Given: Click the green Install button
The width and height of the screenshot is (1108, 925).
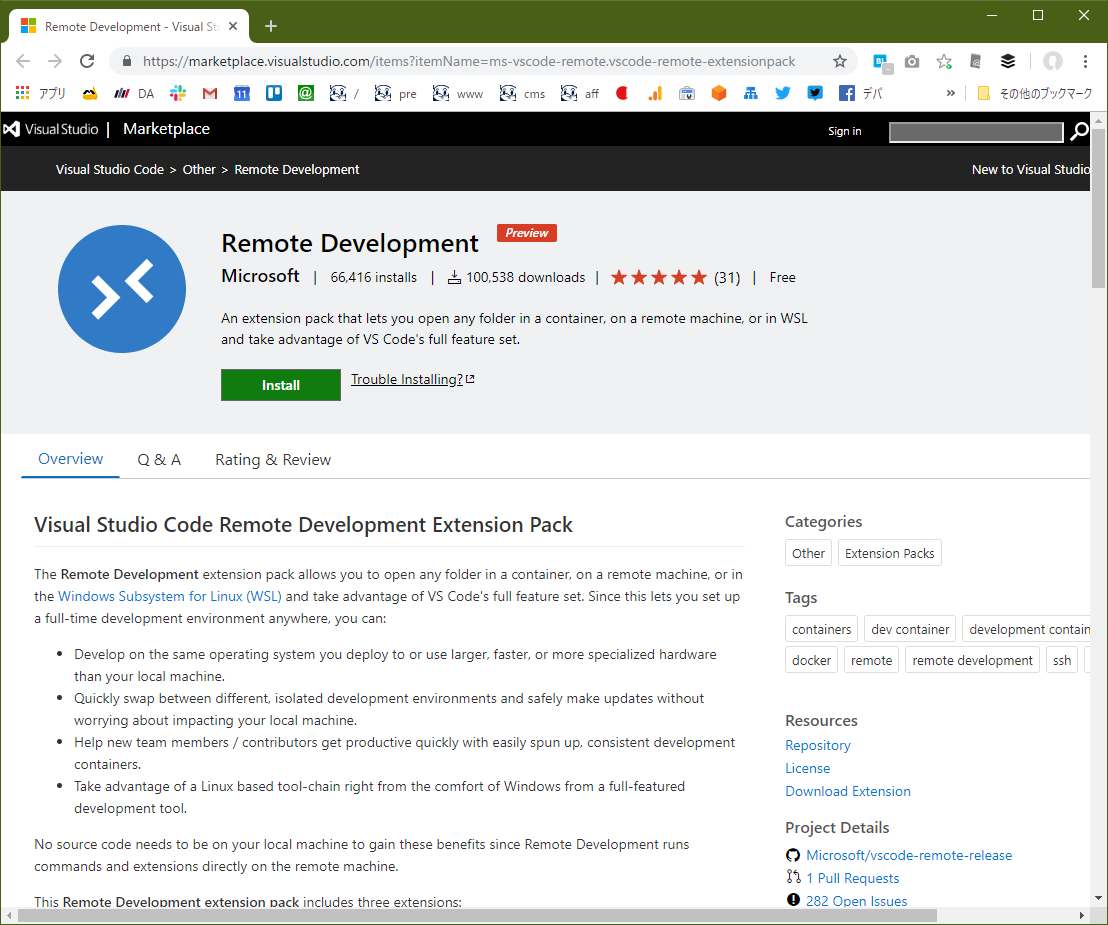Looking at the screenshot, I should pyautogui.click(x=281, y=385).
